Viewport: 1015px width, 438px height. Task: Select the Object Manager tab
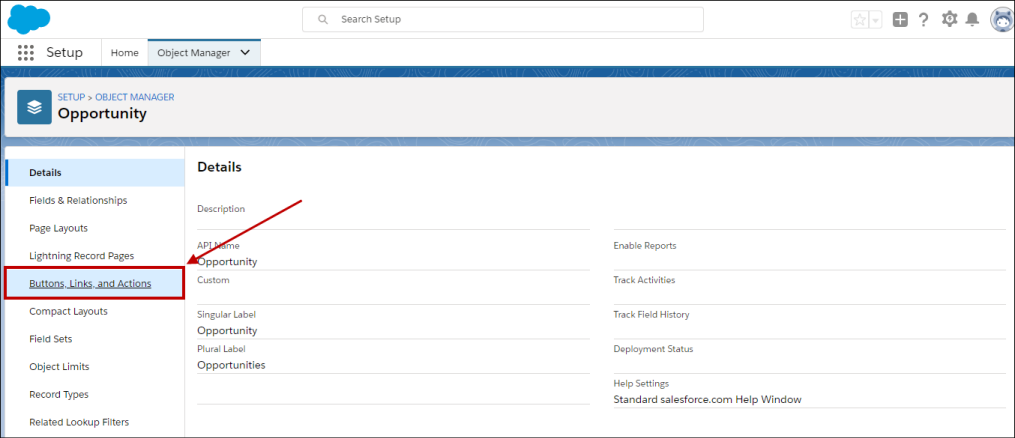point(193,53)
